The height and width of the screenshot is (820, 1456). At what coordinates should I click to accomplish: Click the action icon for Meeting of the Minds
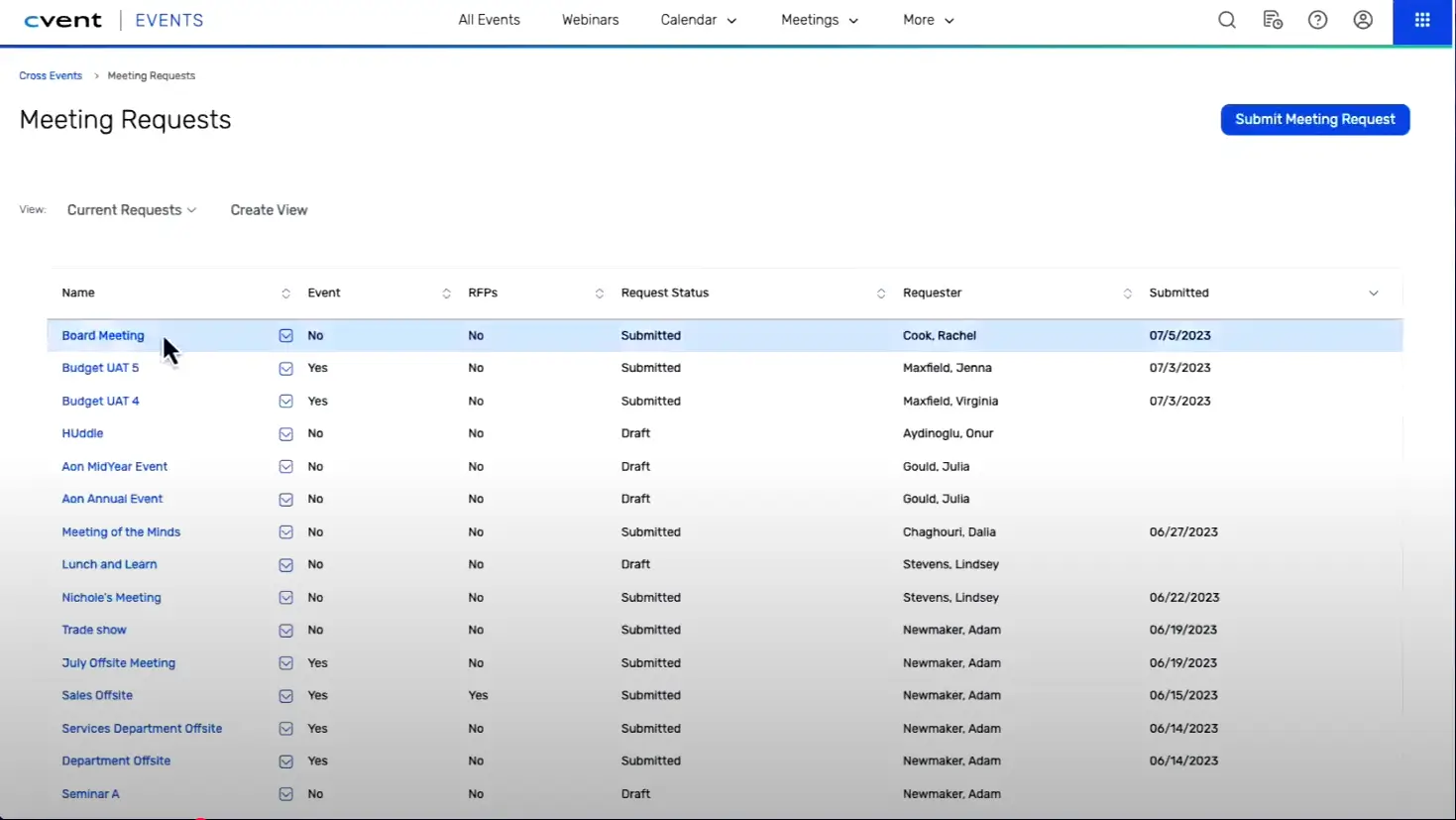(285, 532)
